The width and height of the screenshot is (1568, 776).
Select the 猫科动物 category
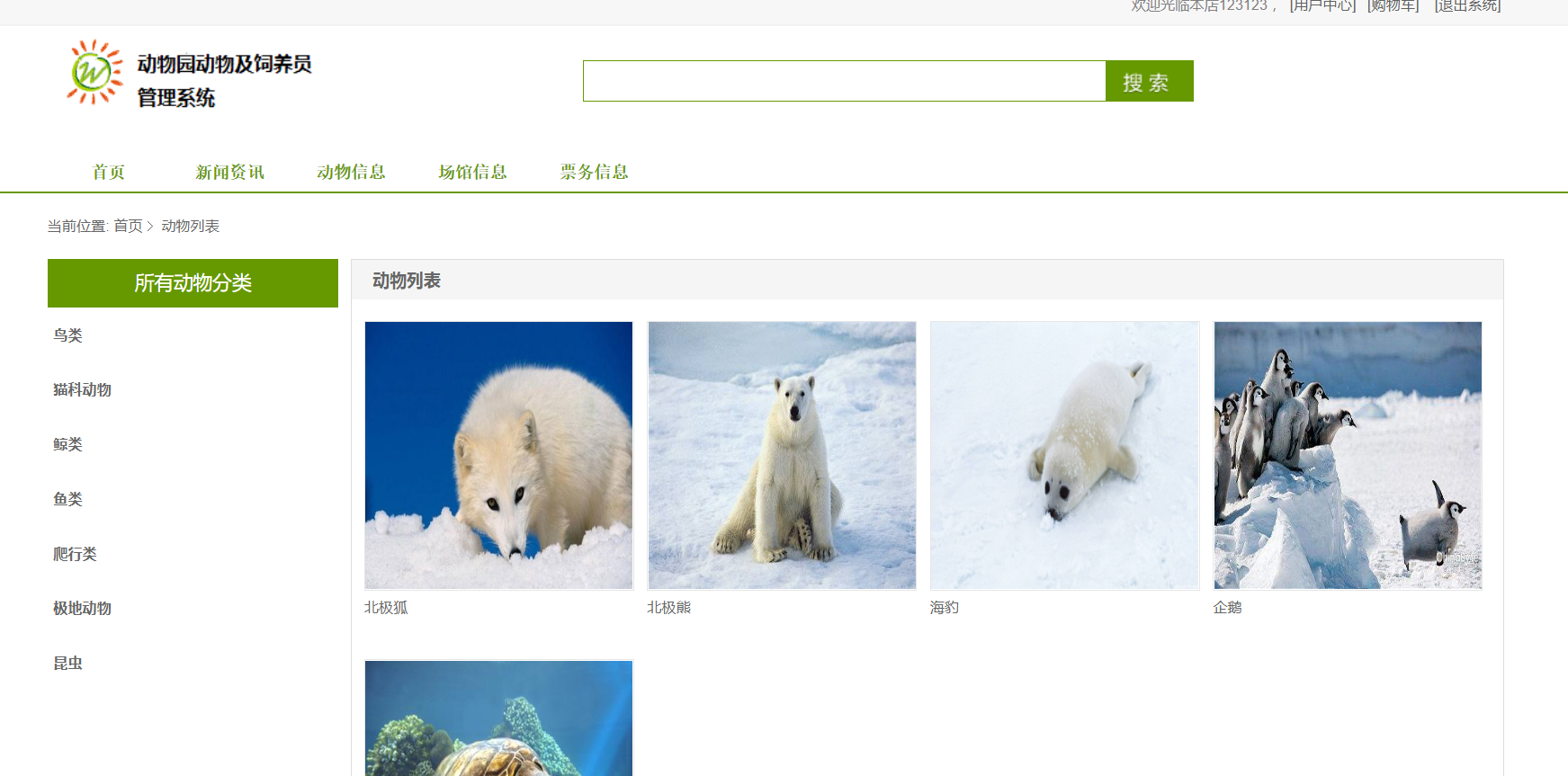click(x=82, y=389)
